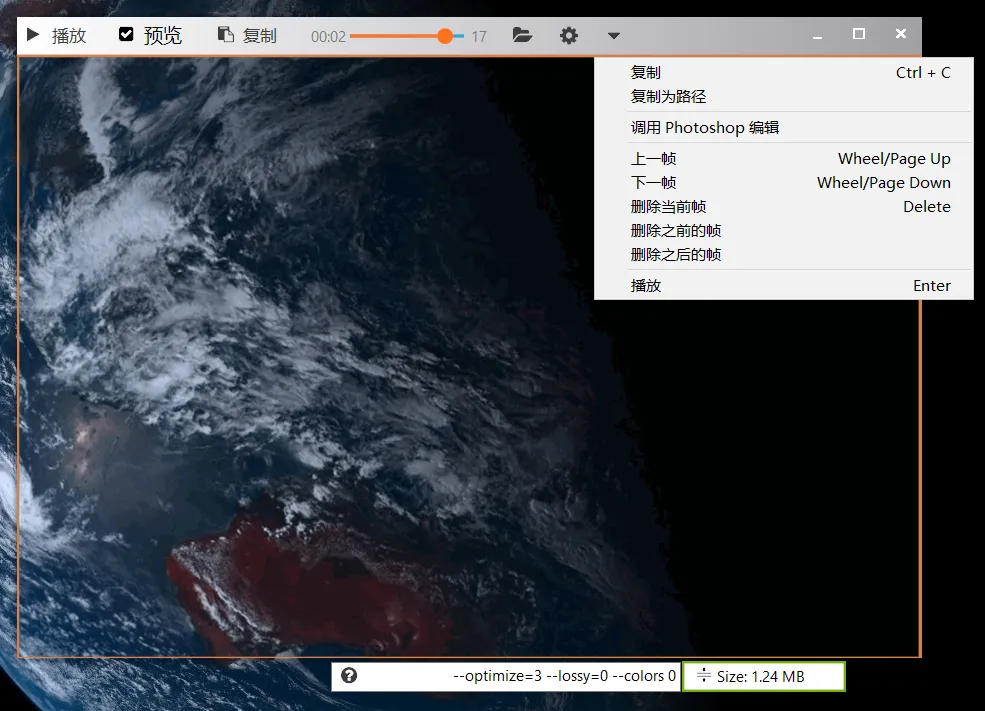
Task: Click the 播放 text label in toolbar
Action: tap(68, 35)
